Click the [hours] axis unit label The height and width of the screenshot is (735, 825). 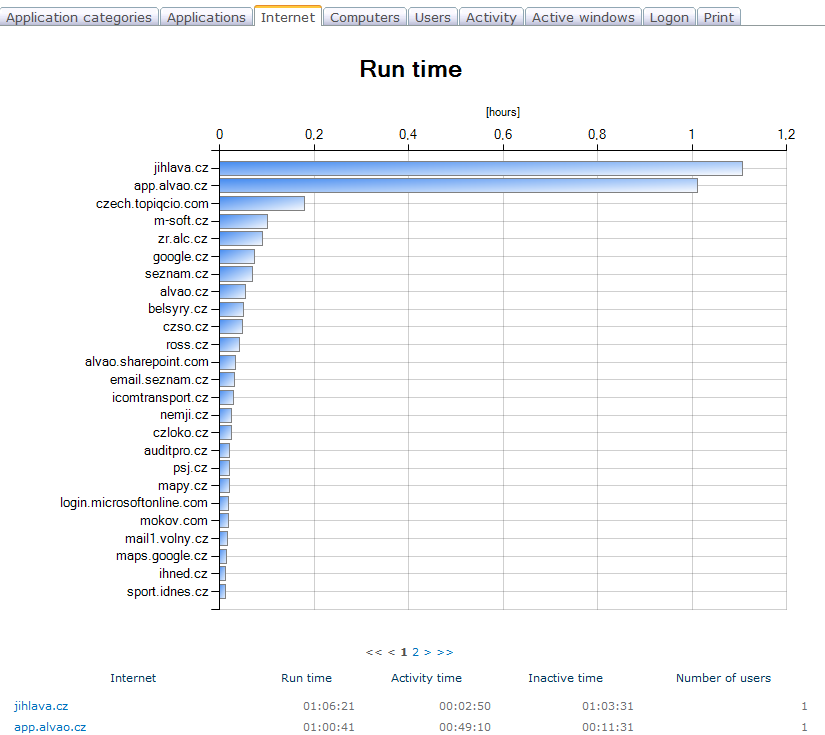pos(502,112)
